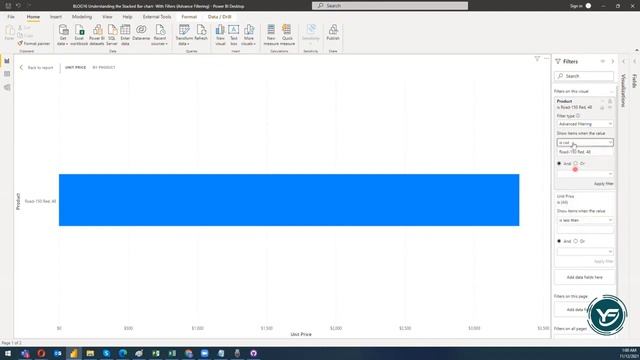
Task: Open Recent sources list
Action: tap(160, 35)
